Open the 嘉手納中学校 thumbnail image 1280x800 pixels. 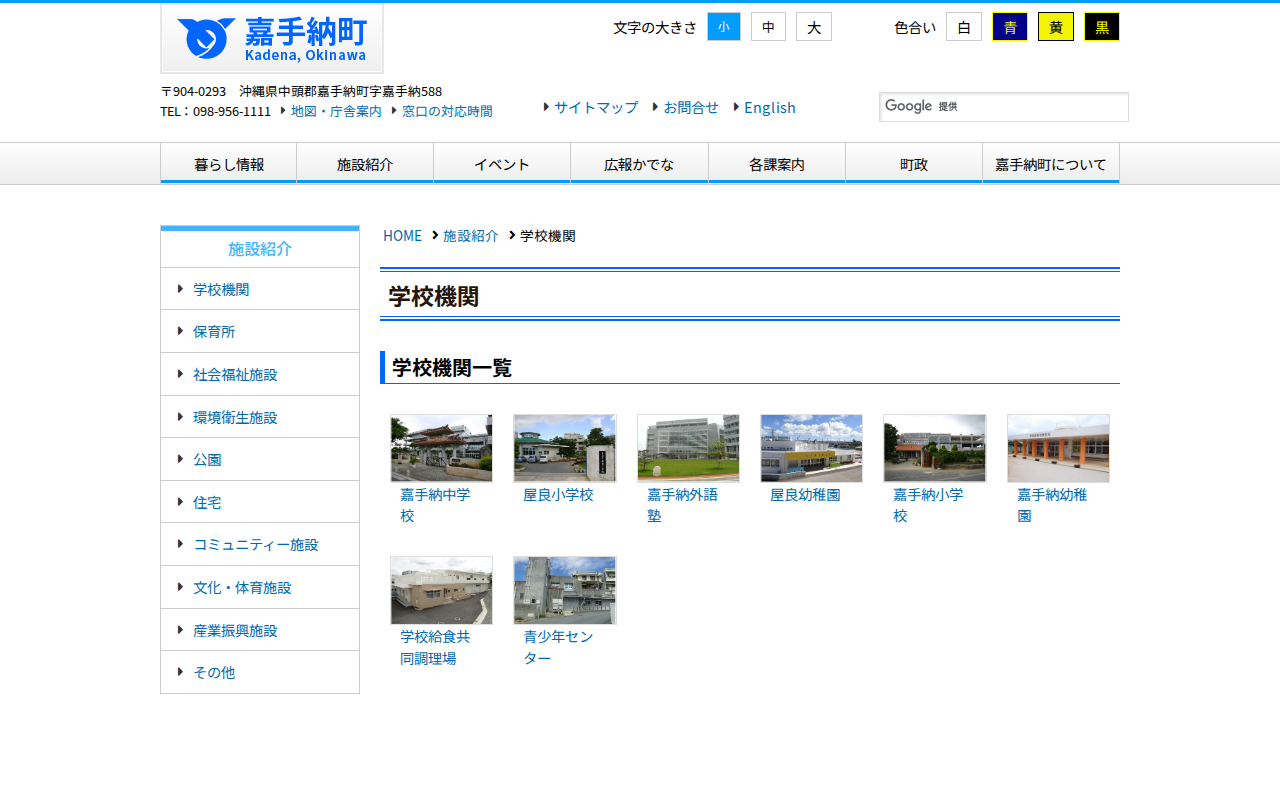441,448
